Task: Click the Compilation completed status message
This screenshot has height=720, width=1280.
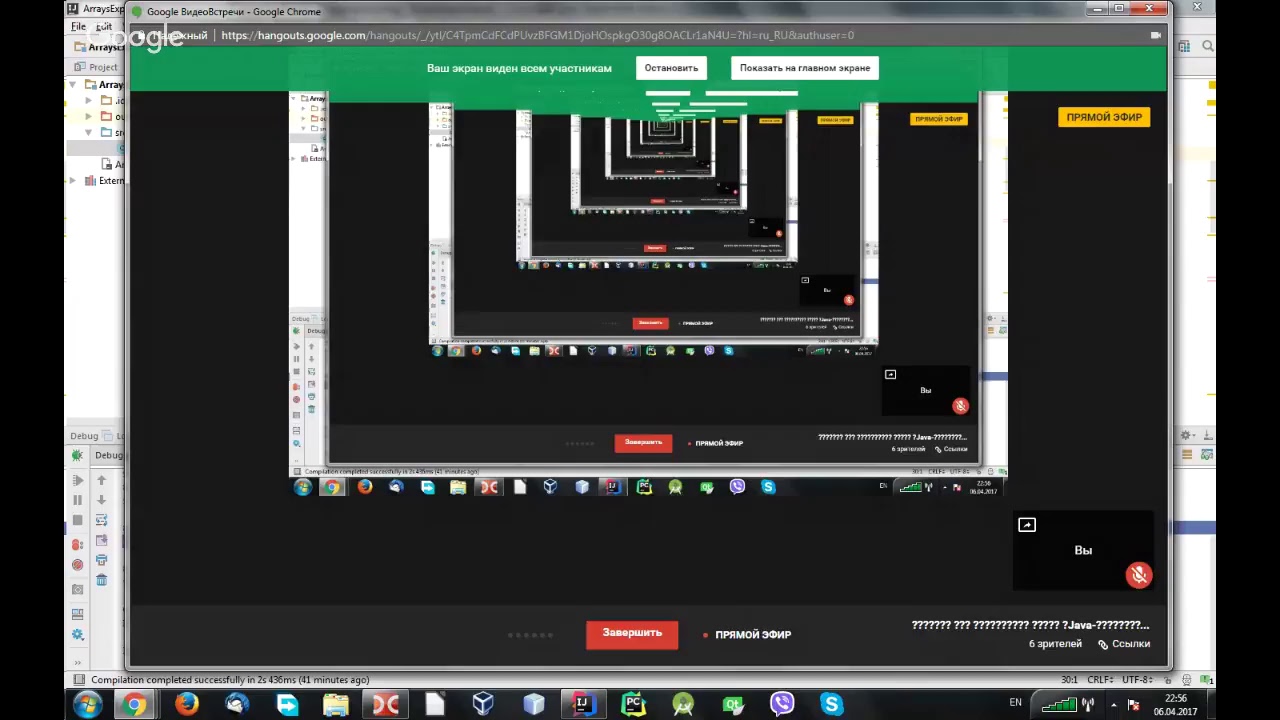Action: pos(230,680)
